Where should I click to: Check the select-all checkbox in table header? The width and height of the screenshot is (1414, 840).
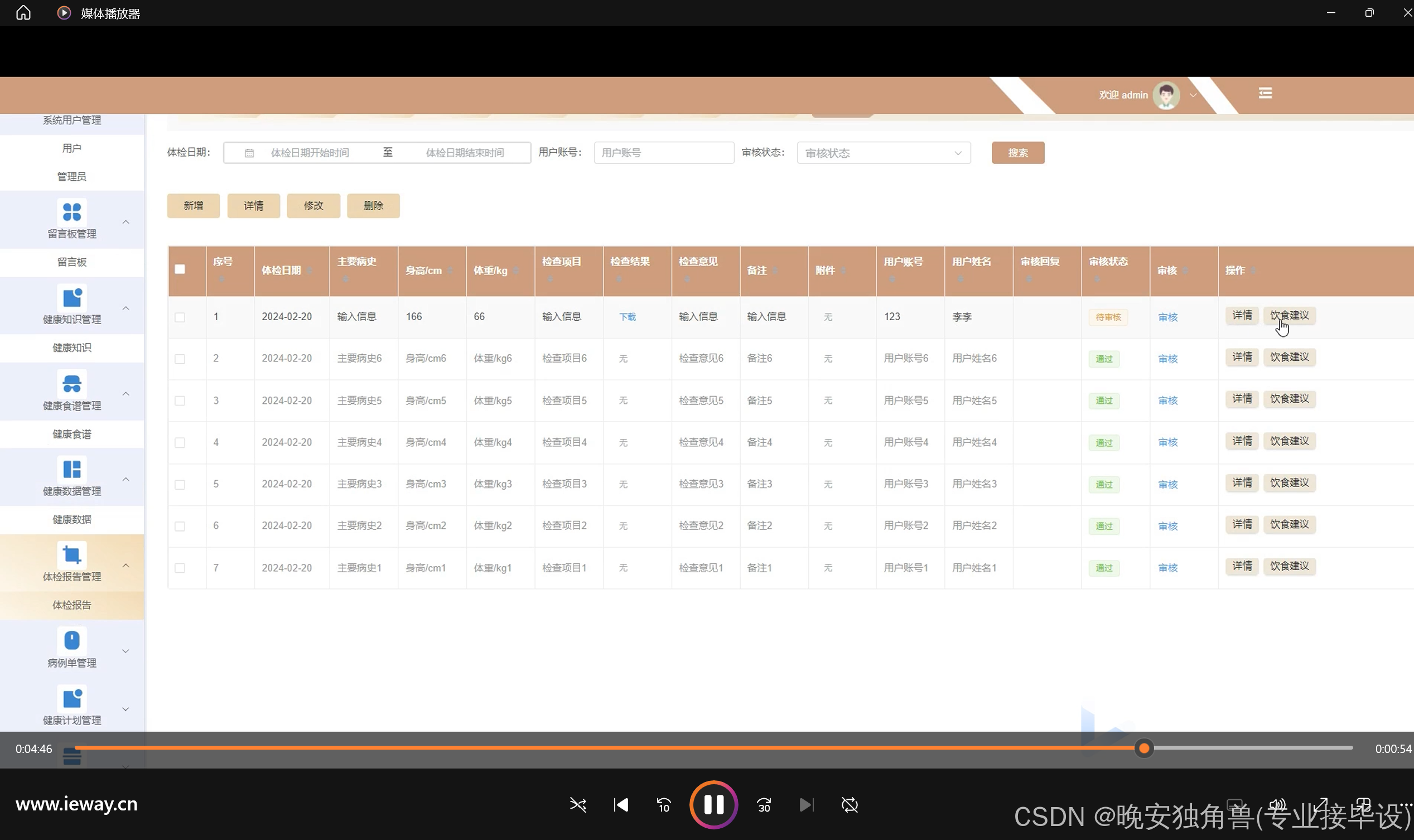(x=180, y=269)
